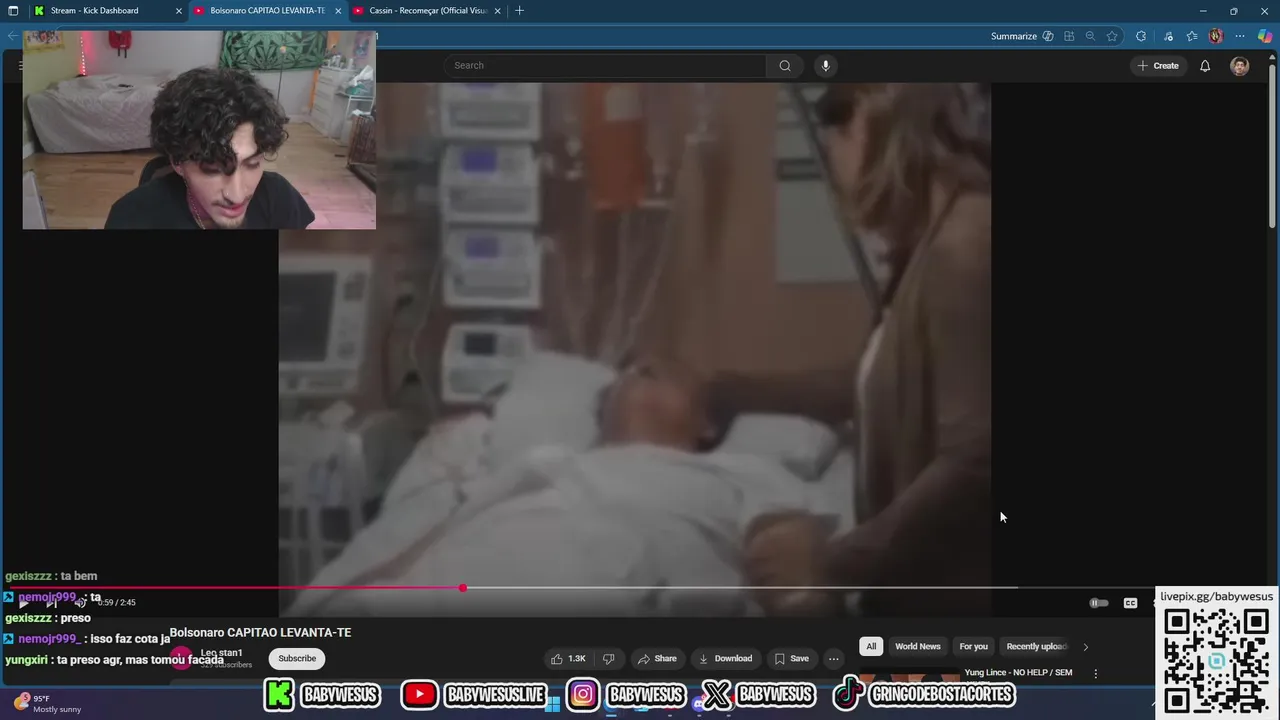The height and width of the screenshot is (720, 1280).
Task: Select the Bolsonaro CAPITAO LEVANTA-TE browser tab
Action: tap(267, 11)
